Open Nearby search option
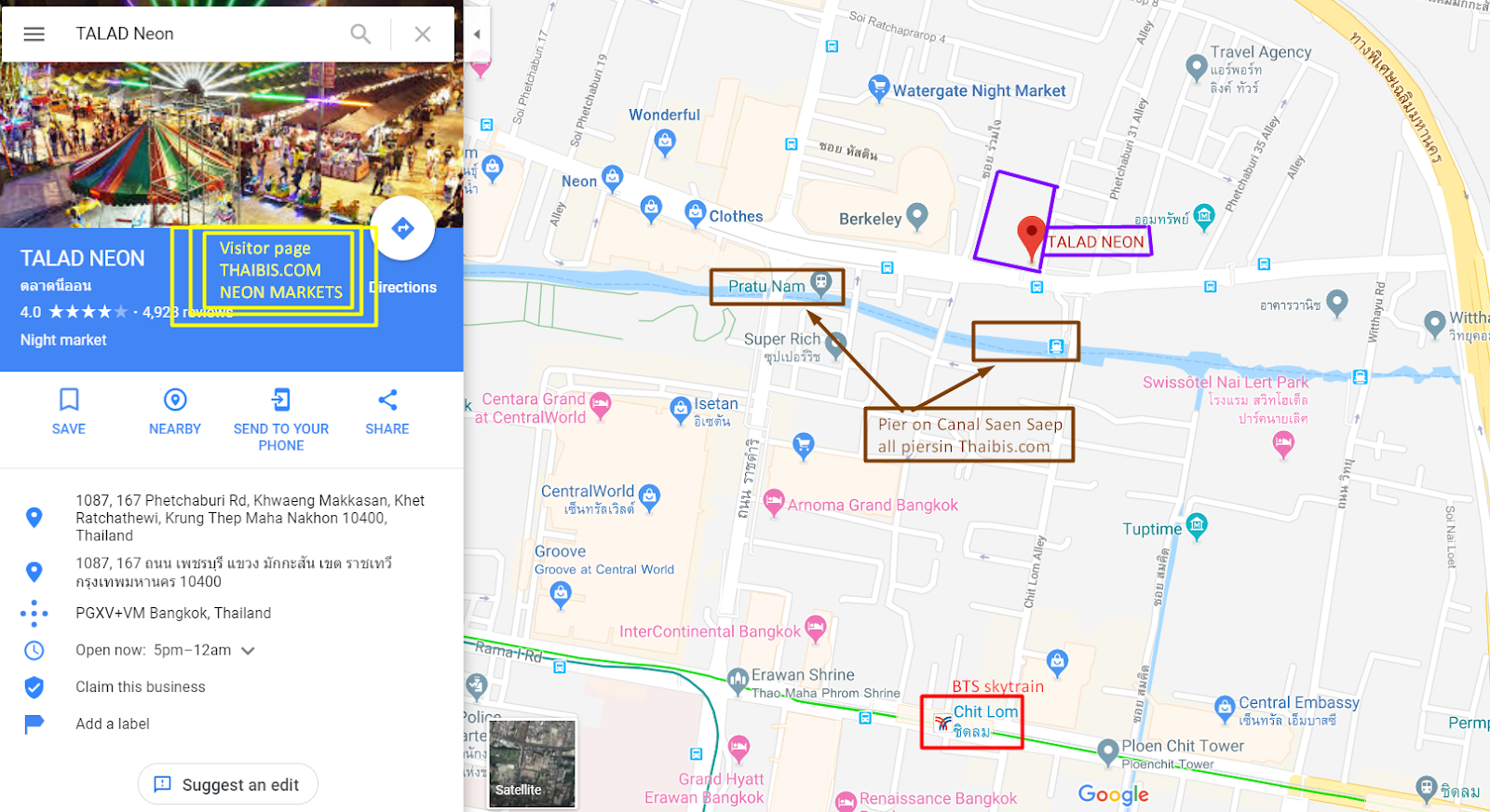 tap(175, 413)
